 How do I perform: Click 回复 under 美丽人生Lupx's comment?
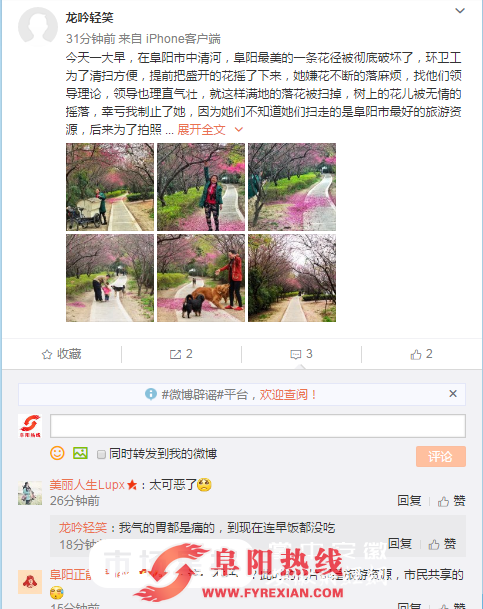[x=409, y=501]
